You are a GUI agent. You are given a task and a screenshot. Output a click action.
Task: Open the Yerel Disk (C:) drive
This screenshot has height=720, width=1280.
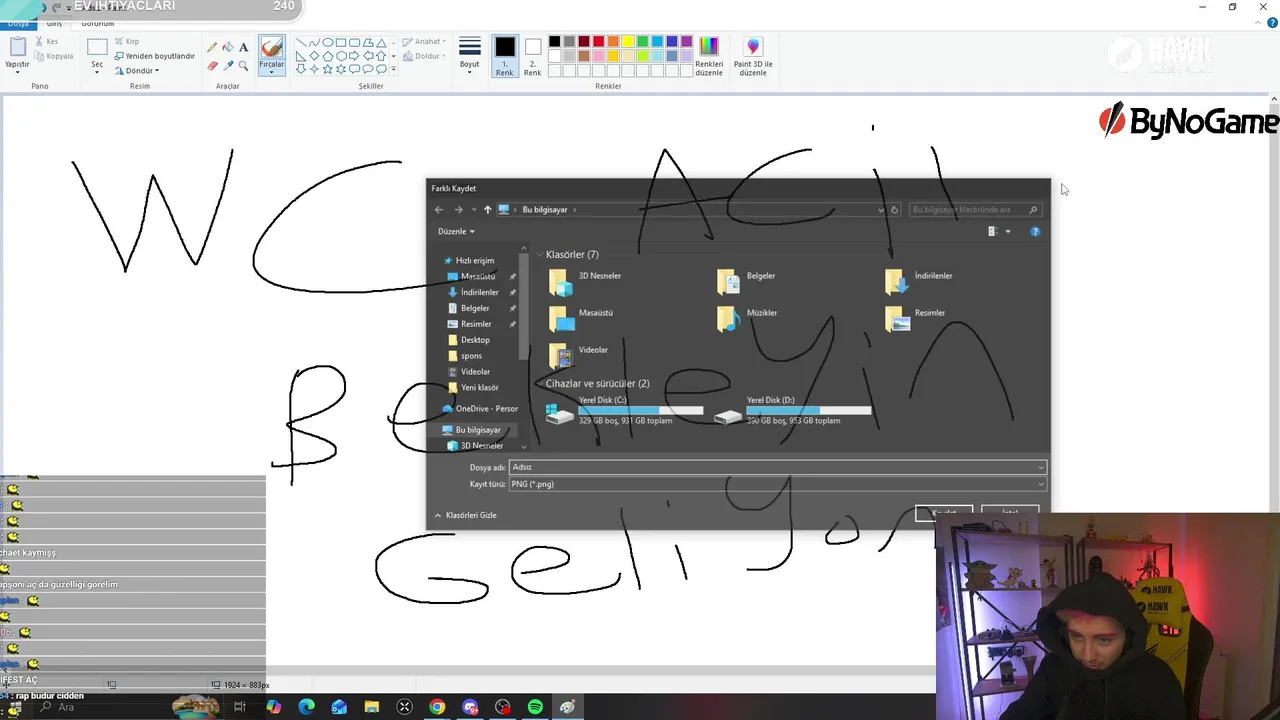(x=624, y=411)
